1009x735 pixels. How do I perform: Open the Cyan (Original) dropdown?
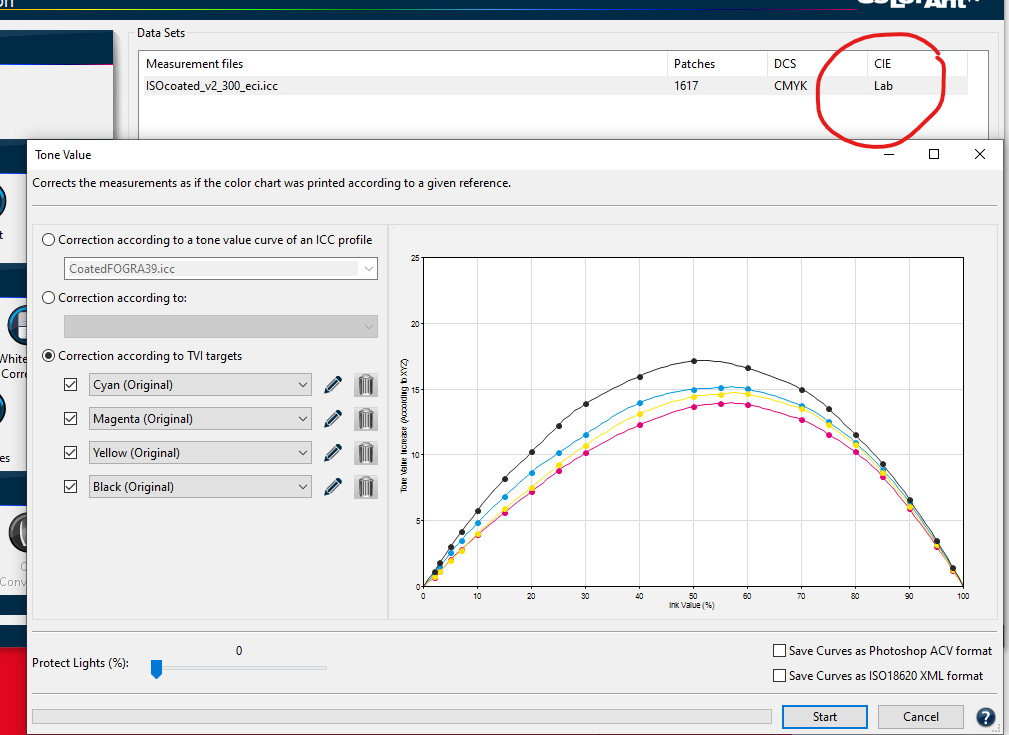[201, 385]
